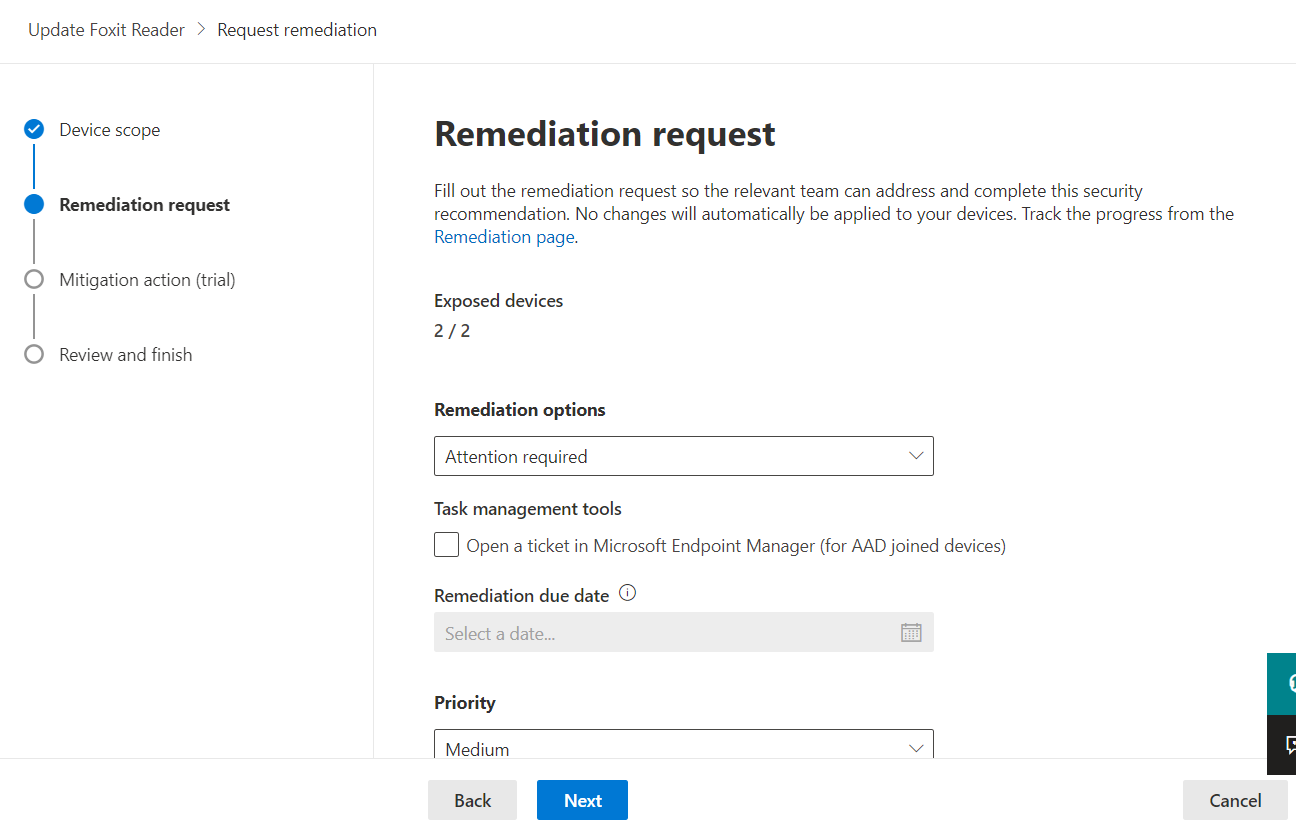The width and height of the screenshot is (1296, 828).
Task: Open the calendar picker icon
Action: point(910,632)
